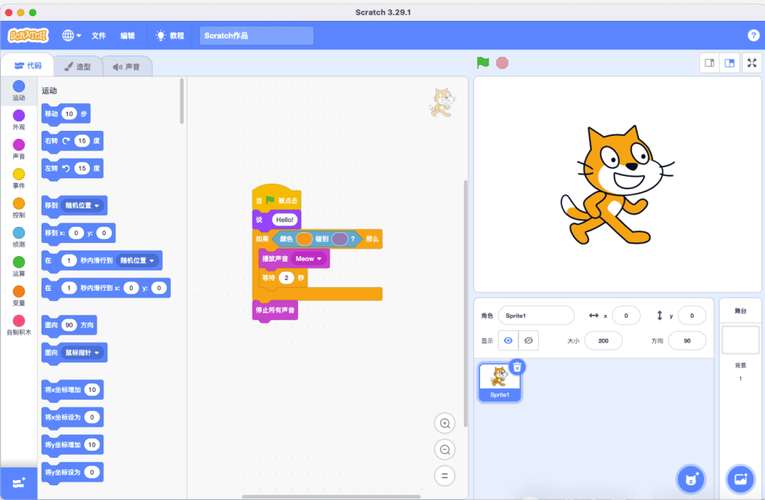Stop the project with red stop button

coord(502,63)
